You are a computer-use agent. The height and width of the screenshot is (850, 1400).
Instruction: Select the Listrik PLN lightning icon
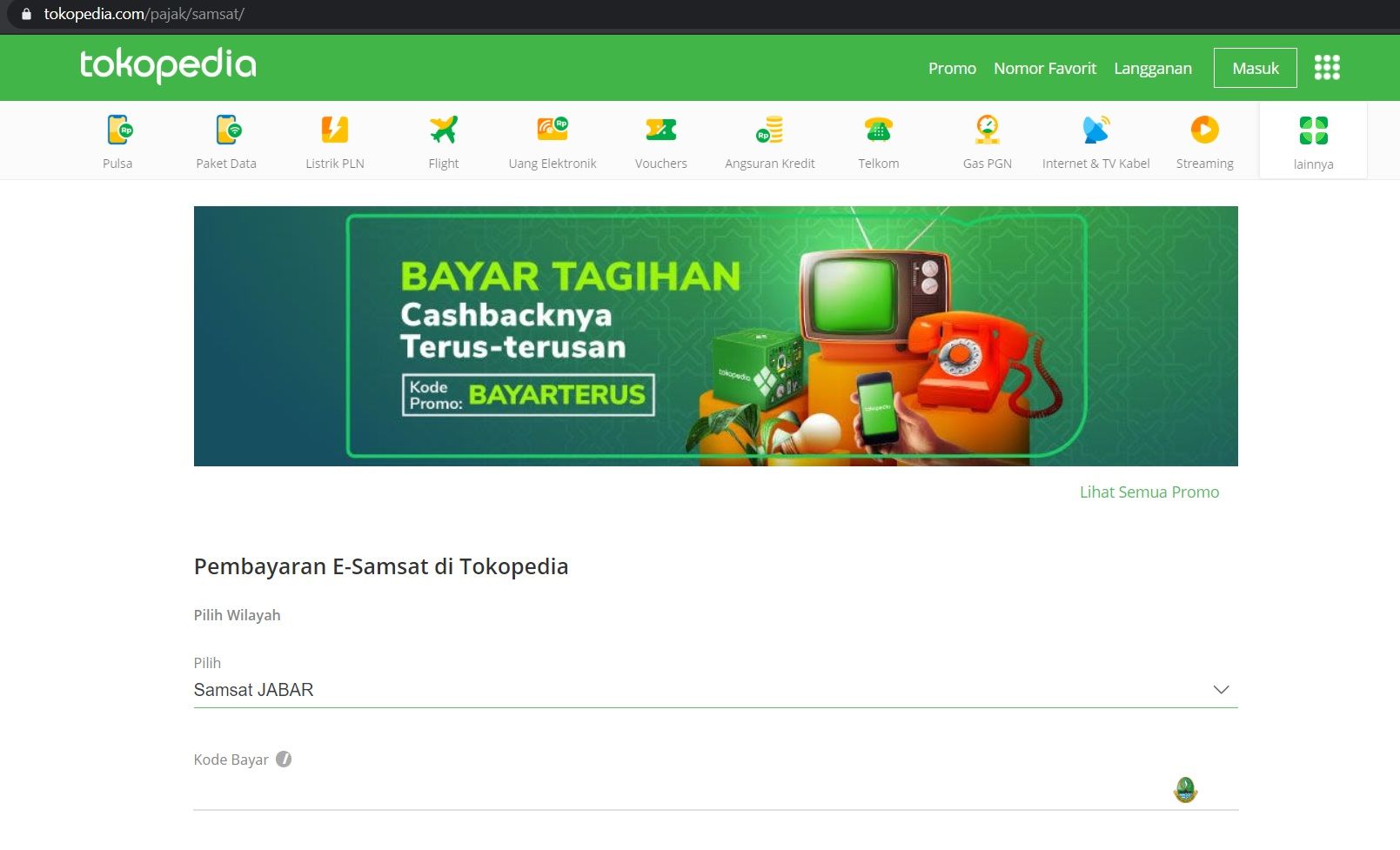coord(335,130)
